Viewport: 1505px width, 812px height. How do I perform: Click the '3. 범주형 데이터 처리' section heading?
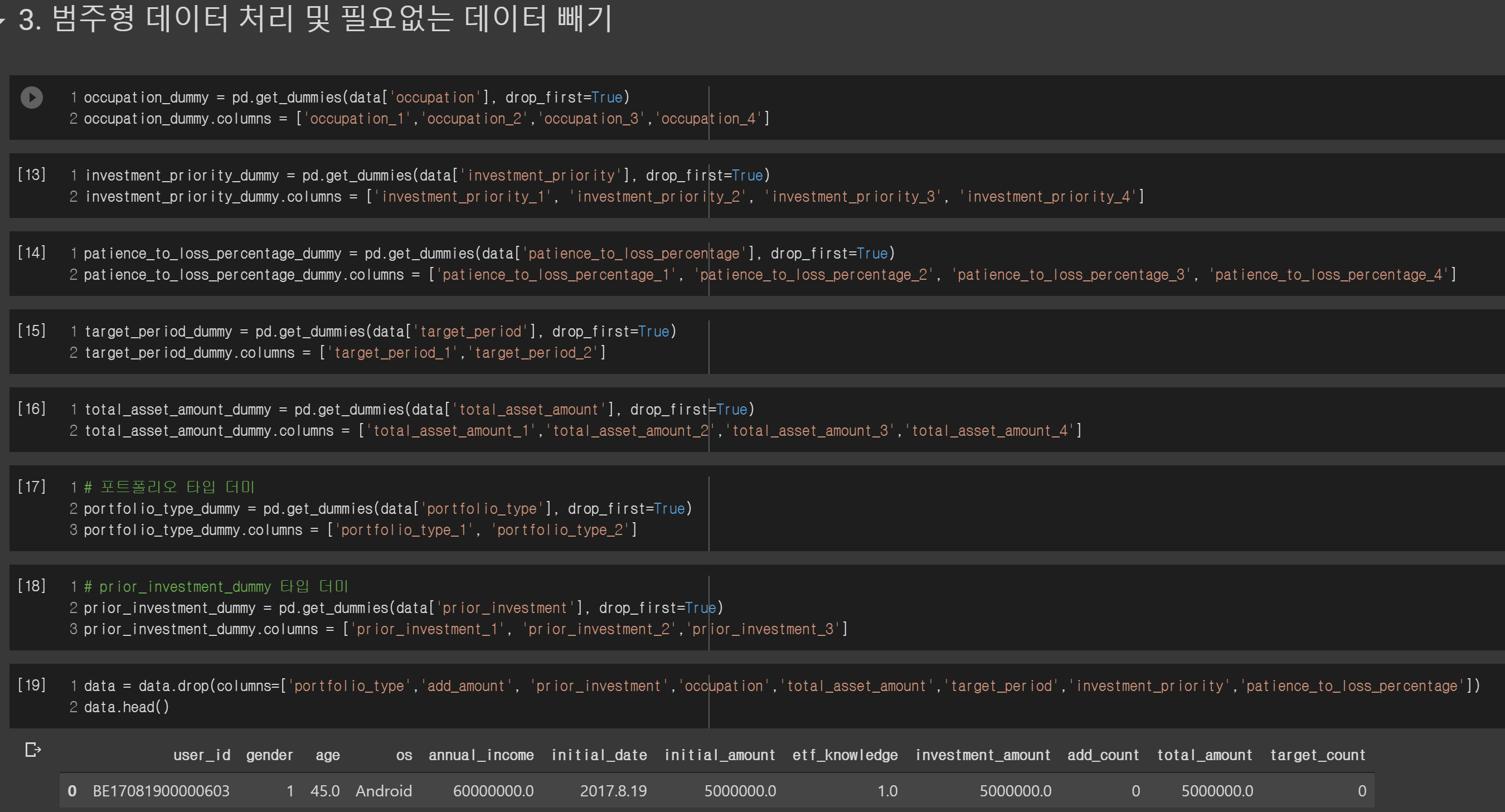315,19
